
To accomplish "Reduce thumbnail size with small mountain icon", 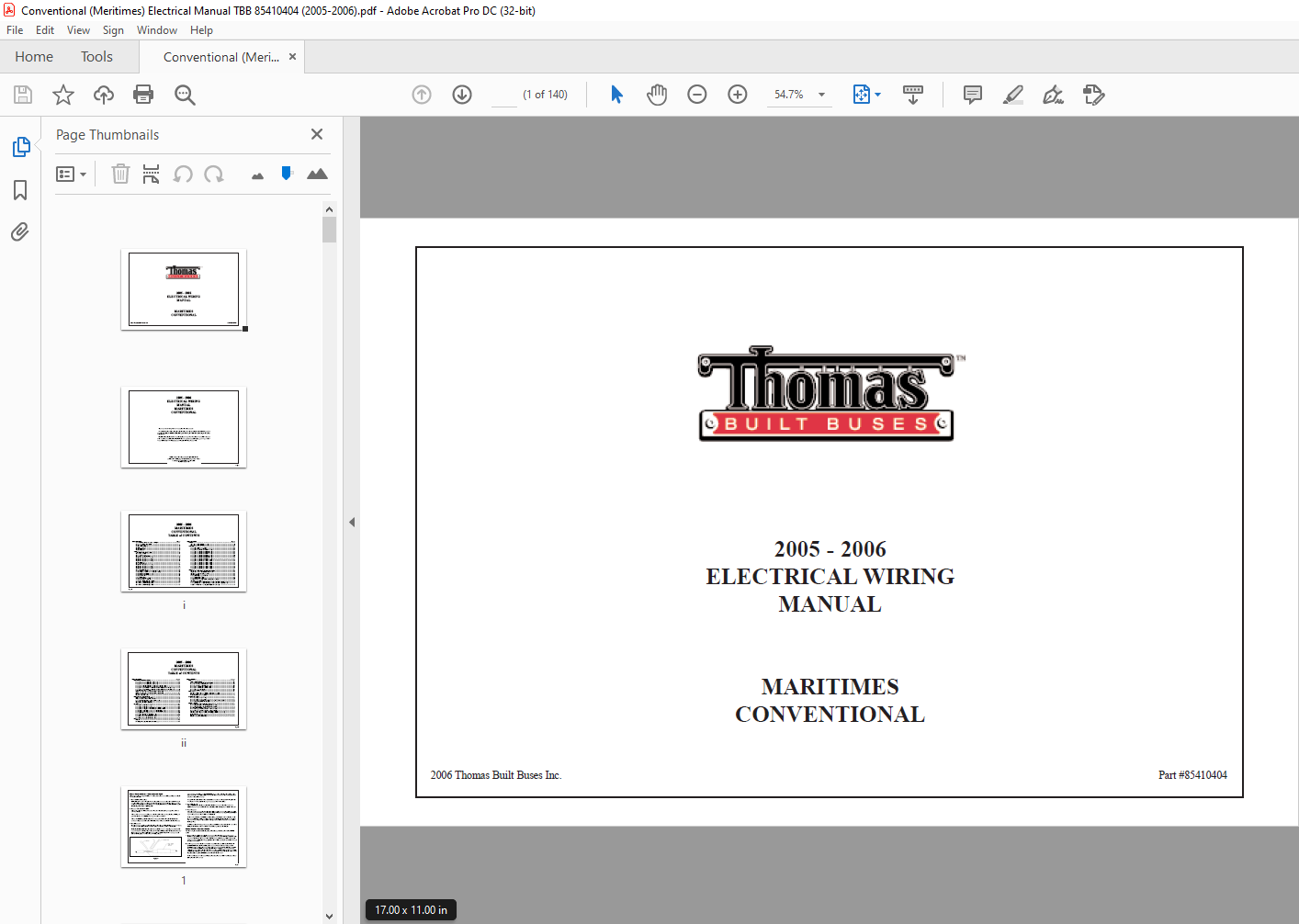I will [257, 175].
